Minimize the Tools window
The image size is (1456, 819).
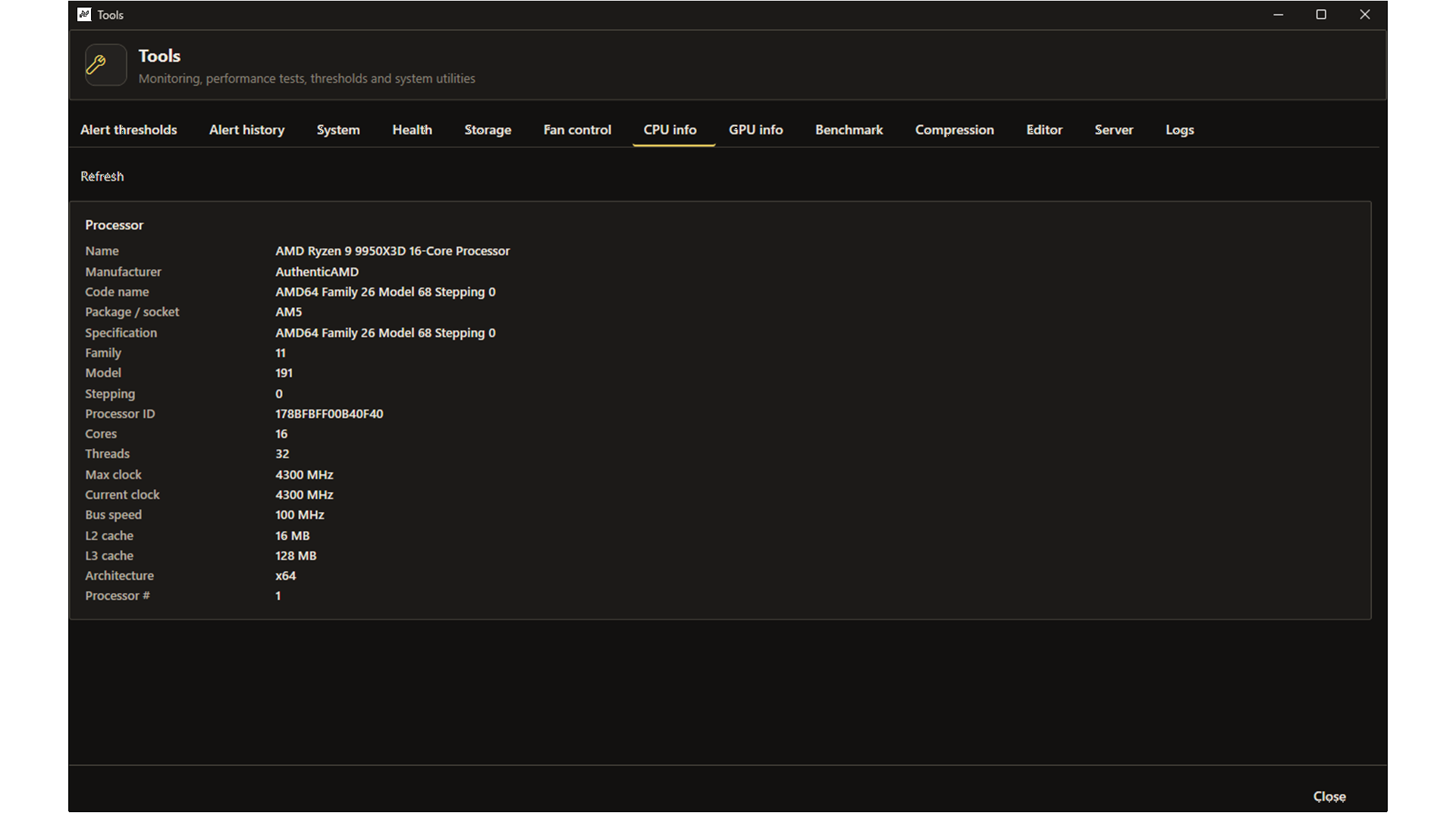pyautogui.click(x=1279, y=14)
